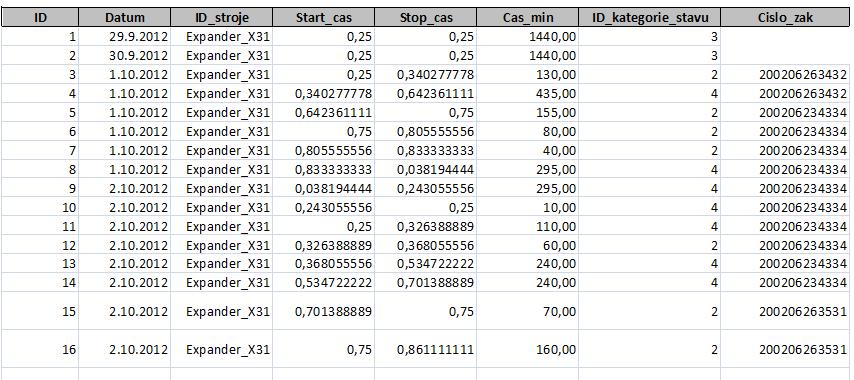The width and height of the screenshot is (854, 380).
Task: Select the ID_kategorie_stavu column header
Action: click(x=650, y=17)
